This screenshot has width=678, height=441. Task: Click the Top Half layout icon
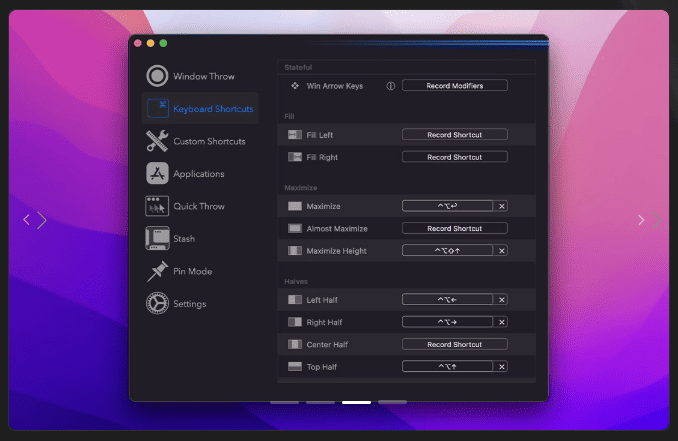pos(295,367)
